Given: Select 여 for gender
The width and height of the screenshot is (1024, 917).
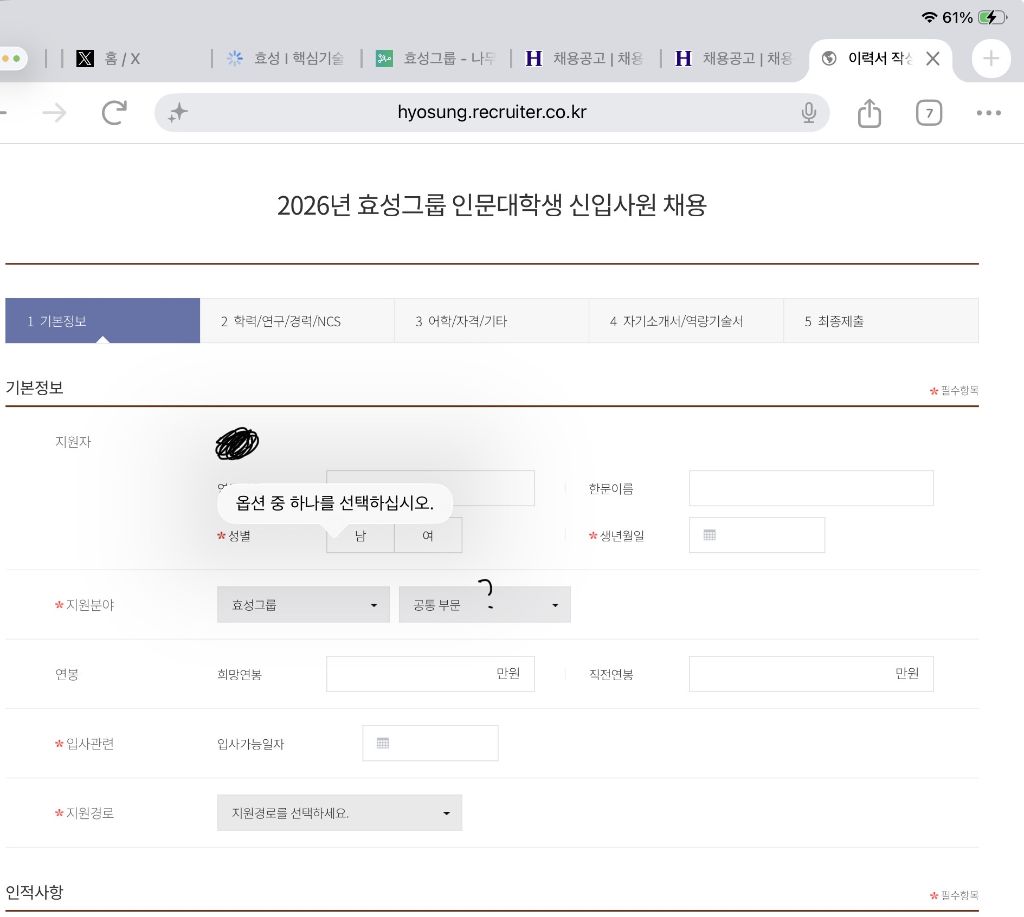Looking at the screenshot, I should coord(428,536).
